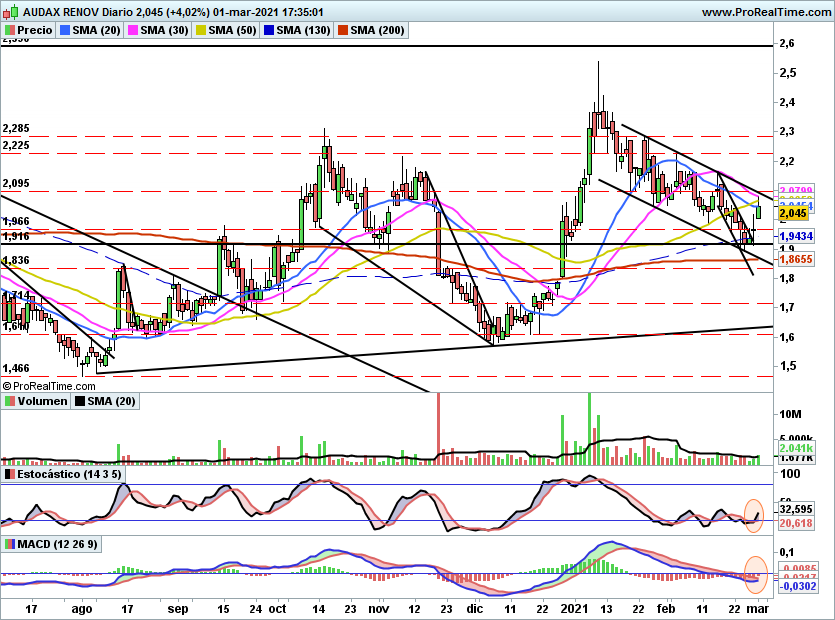Screen dimensions: 835x620
Task: Click the 20,618 stochastic value label
Action: point(796,524)
